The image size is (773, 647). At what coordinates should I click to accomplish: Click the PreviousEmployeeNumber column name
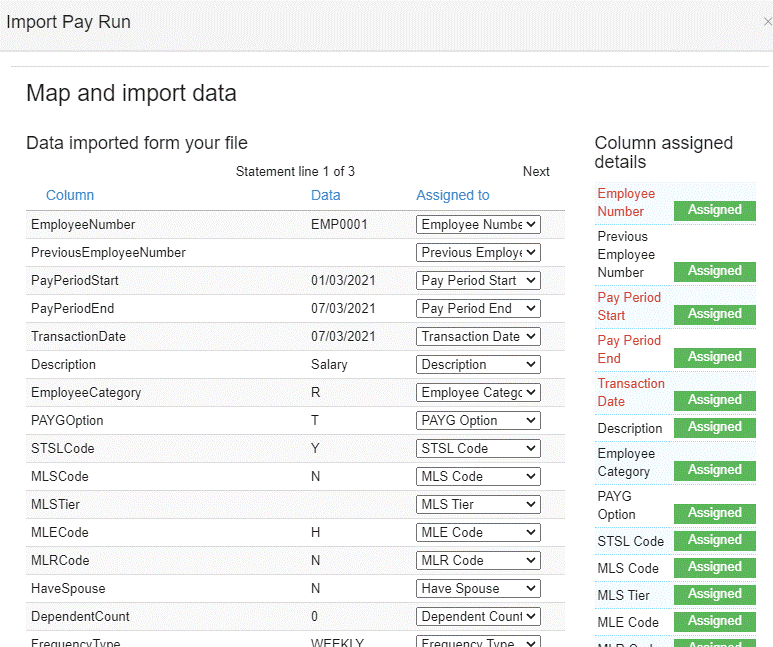click(108, 252)
